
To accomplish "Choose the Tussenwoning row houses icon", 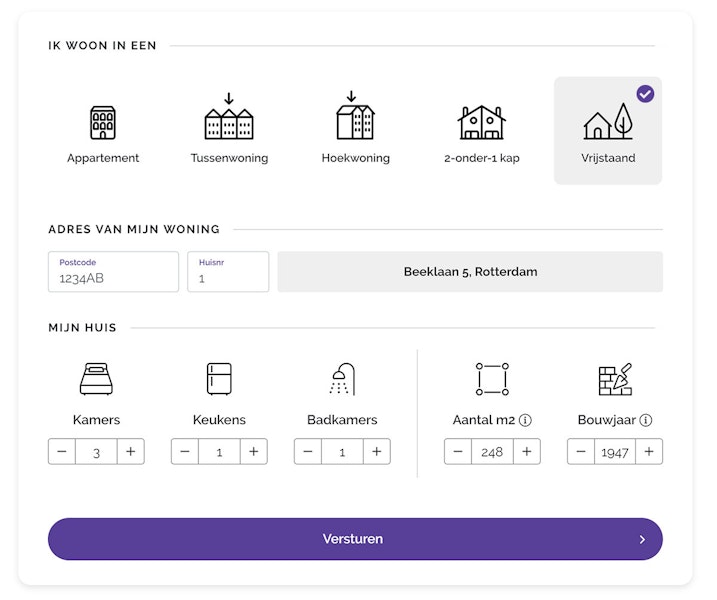I will pyautogui.click(x=229, y=117).
